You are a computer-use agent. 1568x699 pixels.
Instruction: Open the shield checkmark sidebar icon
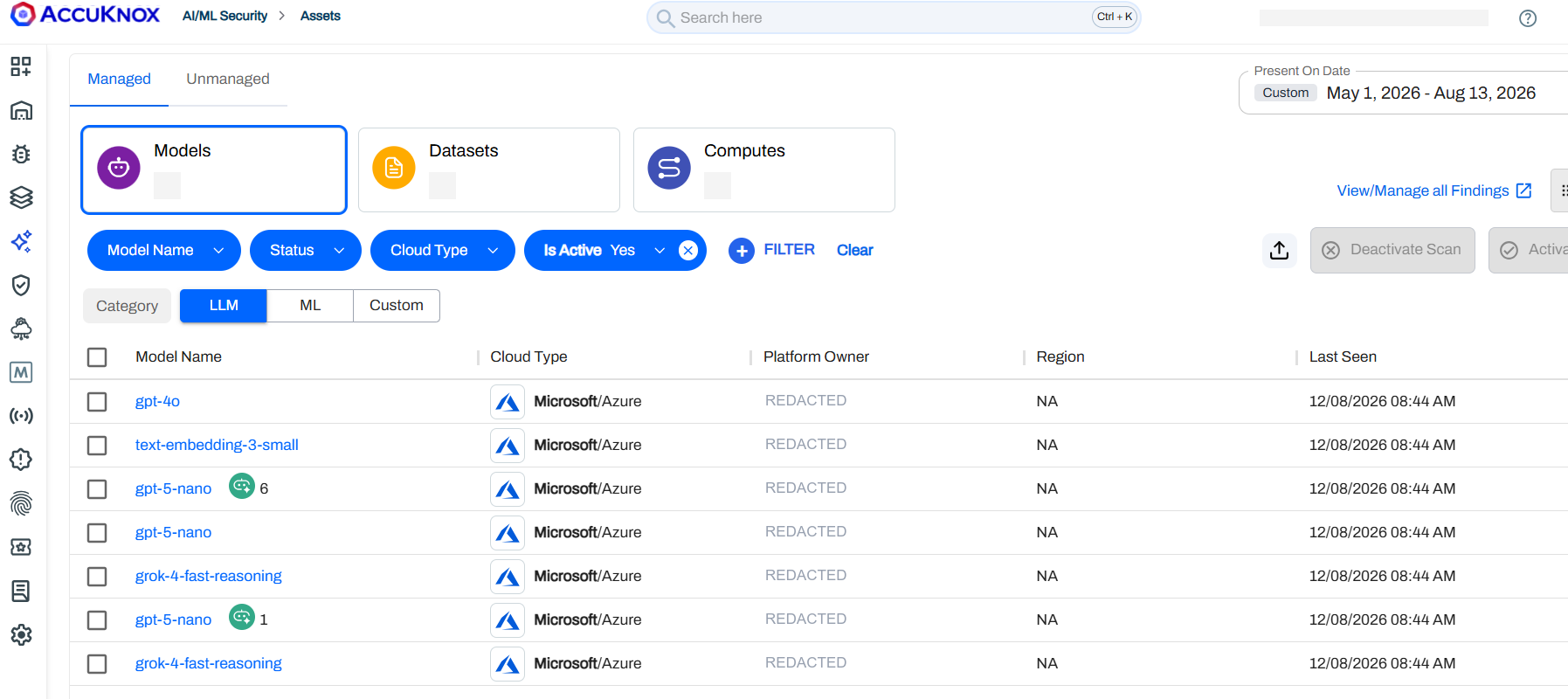(21, 285)
